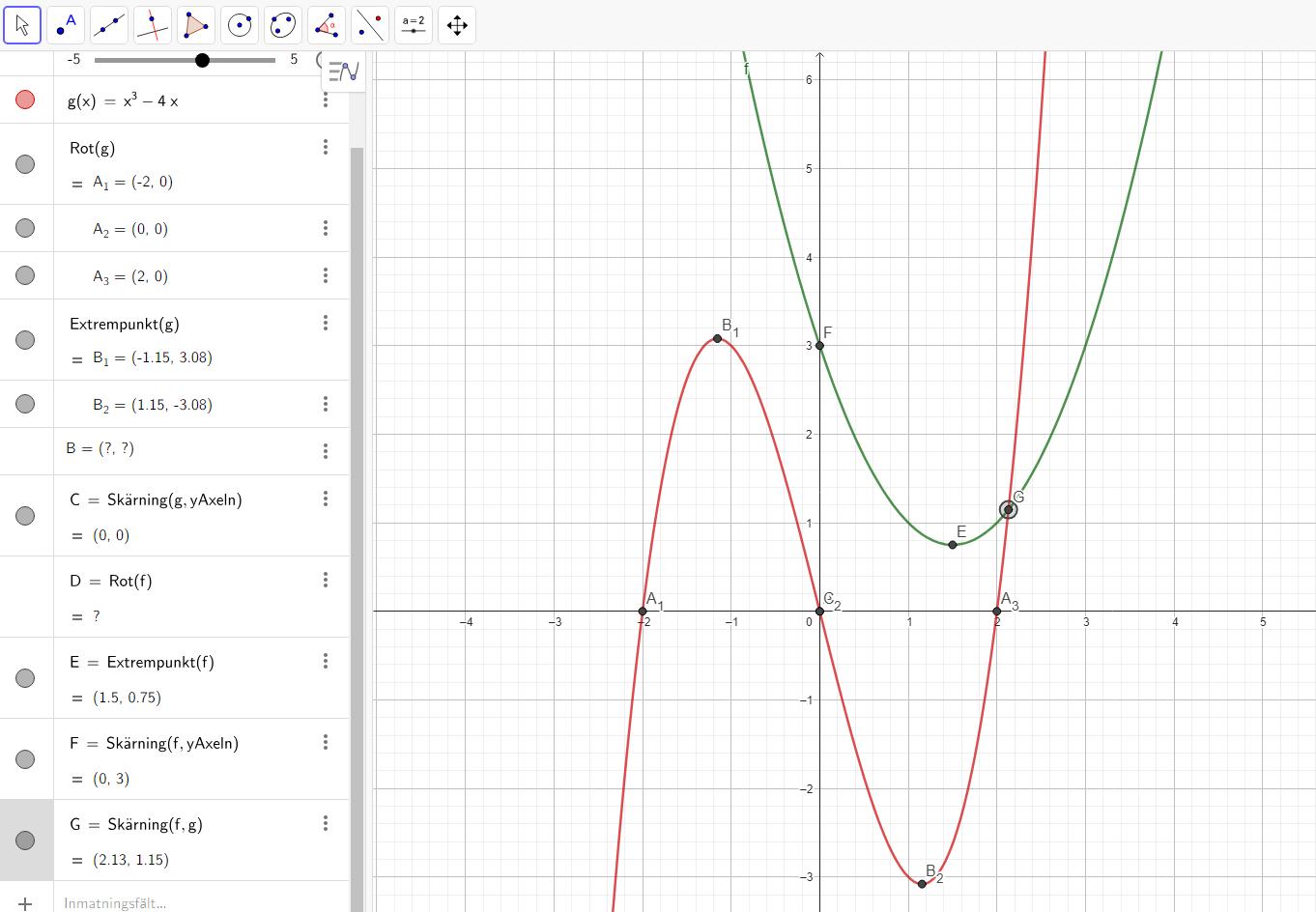
Task: Select the Reflect about line tool
Action: [370, 25]
